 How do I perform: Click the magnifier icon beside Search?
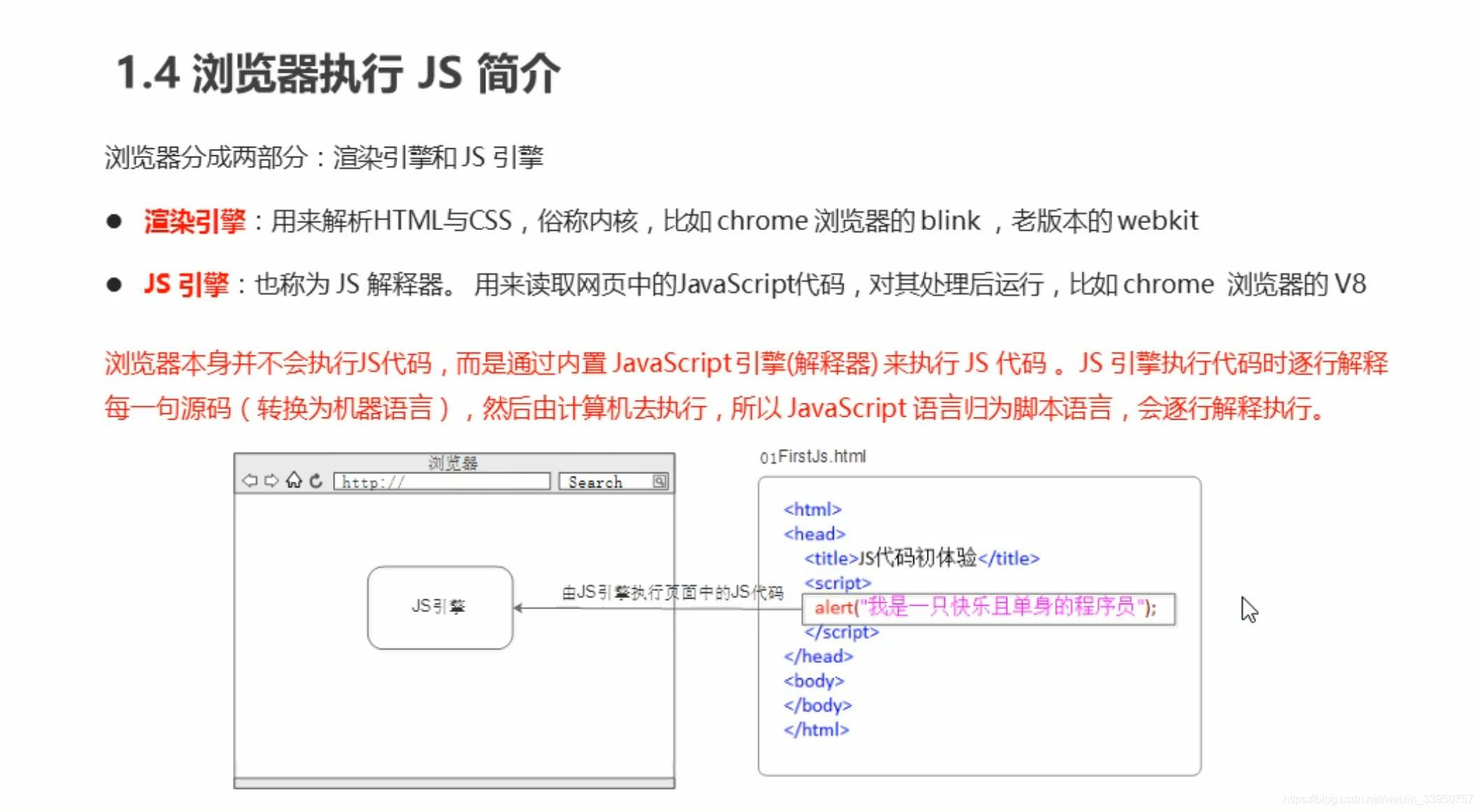(x=660, y=481)
